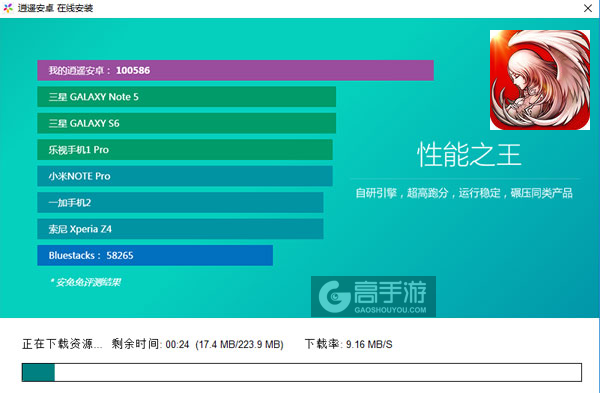Click the 索尼 Xperia Z4 bar
The width and height of the screenshot is (600, 393).
pyautogui.click(x=180, y=229)
